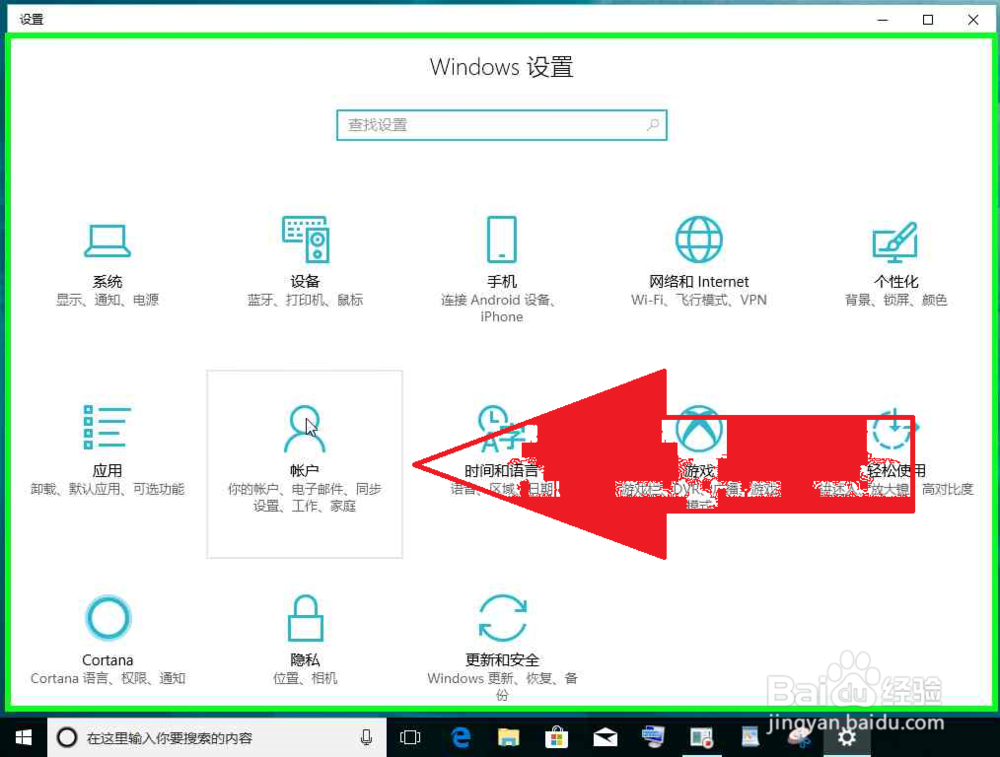Click into the 查找设置 search field
The width and height of the screenshot is (1000, 757).
click(x=502, y=125)
